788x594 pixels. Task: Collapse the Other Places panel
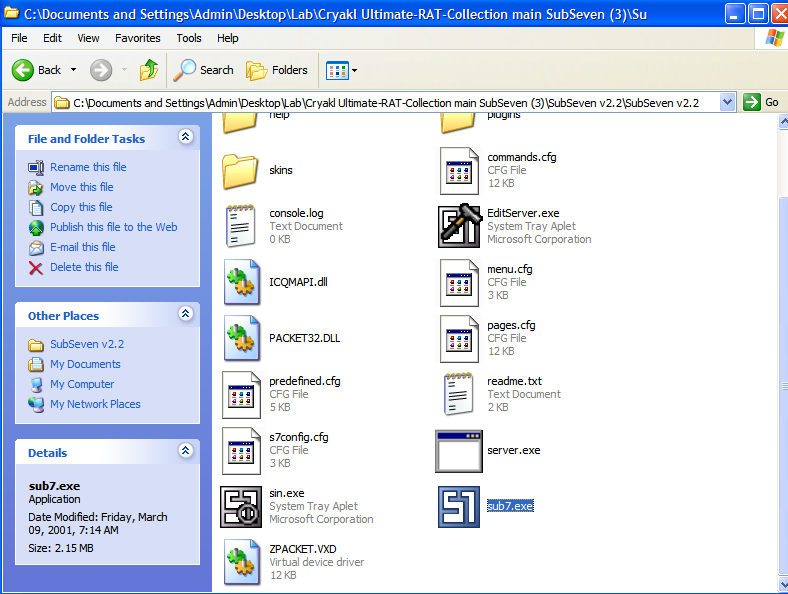(x=185, y=315)
